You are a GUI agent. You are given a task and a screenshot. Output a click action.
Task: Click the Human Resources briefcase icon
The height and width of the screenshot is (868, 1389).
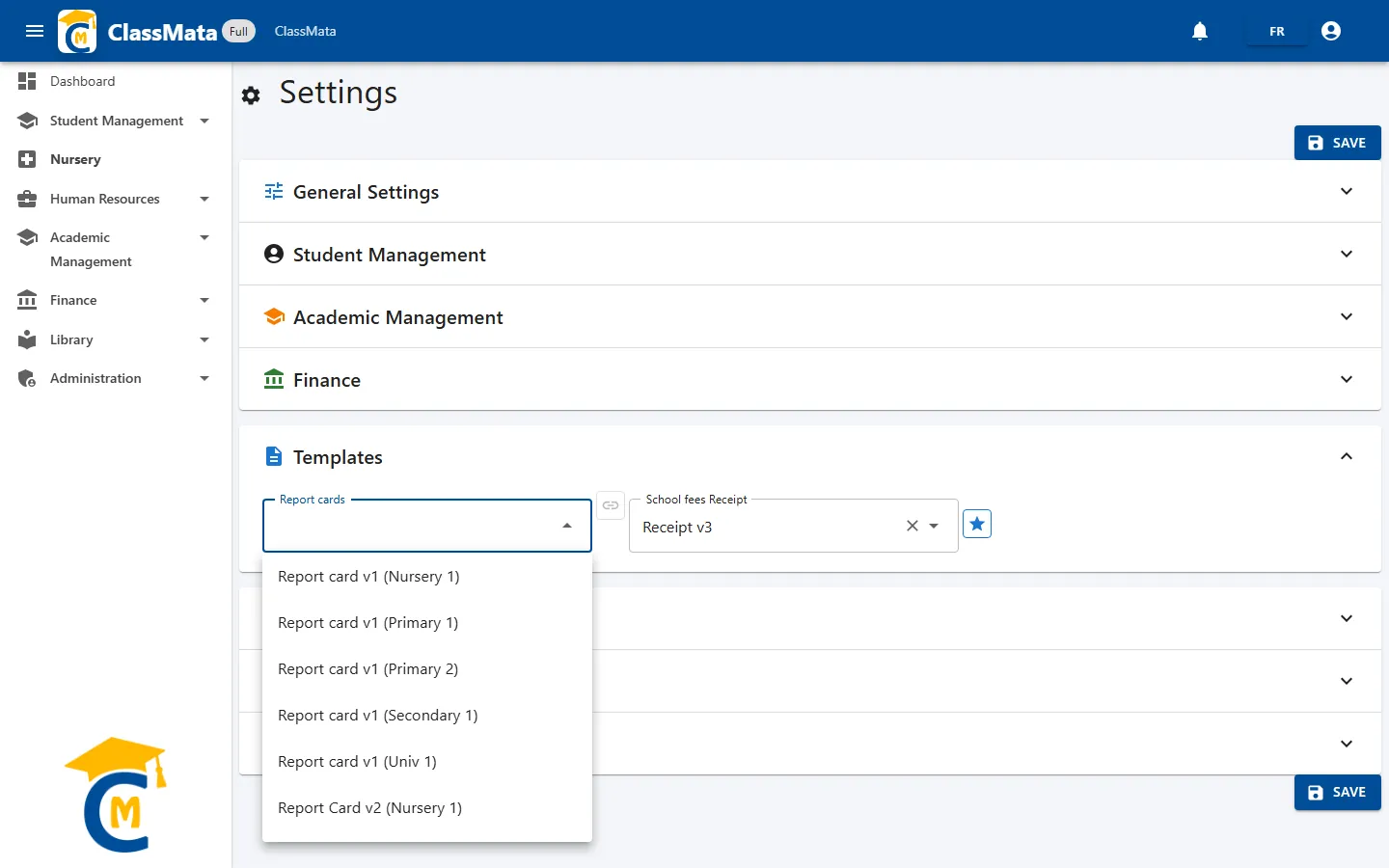pos(27,199)
